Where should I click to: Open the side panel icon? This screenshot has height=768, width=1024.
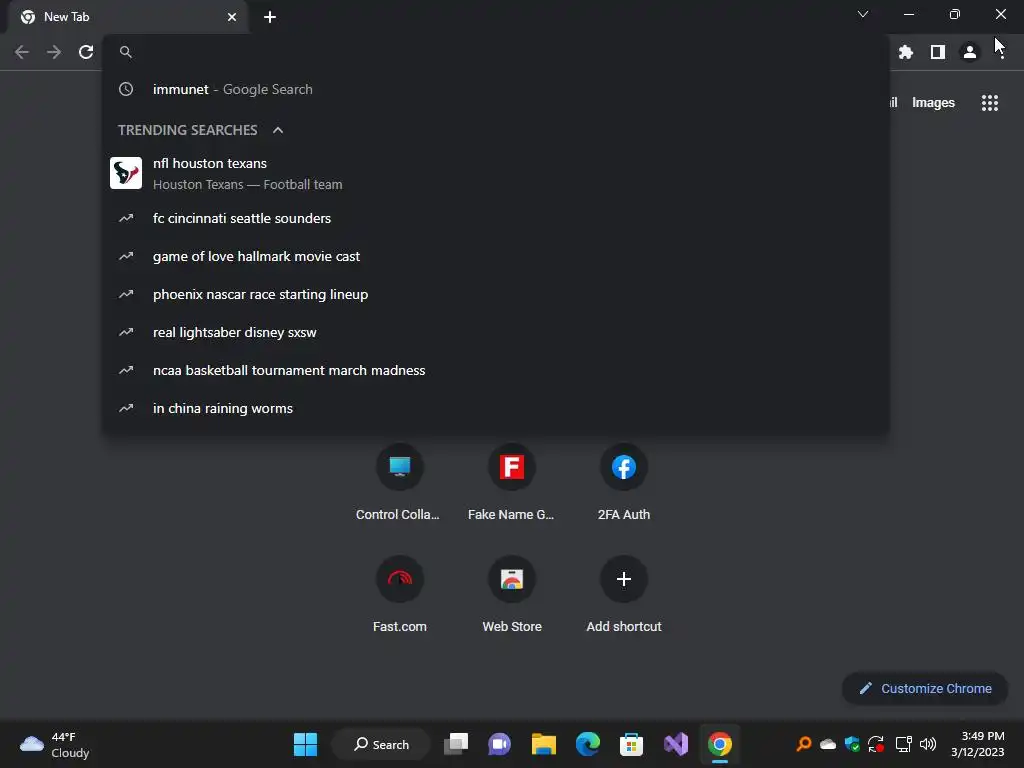938,52
